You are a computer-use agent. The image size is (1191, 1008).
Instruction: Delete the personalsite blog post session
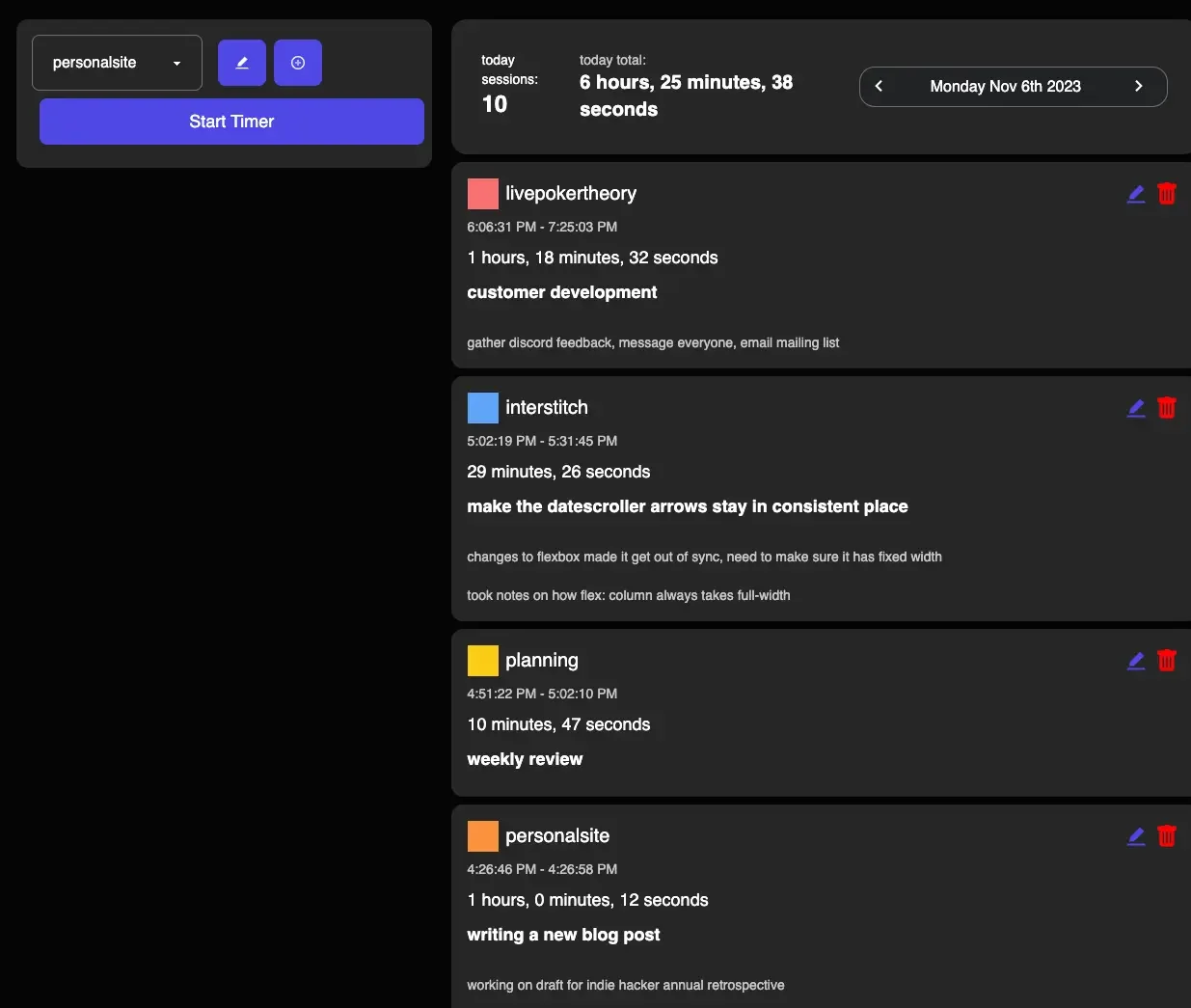1167,836
